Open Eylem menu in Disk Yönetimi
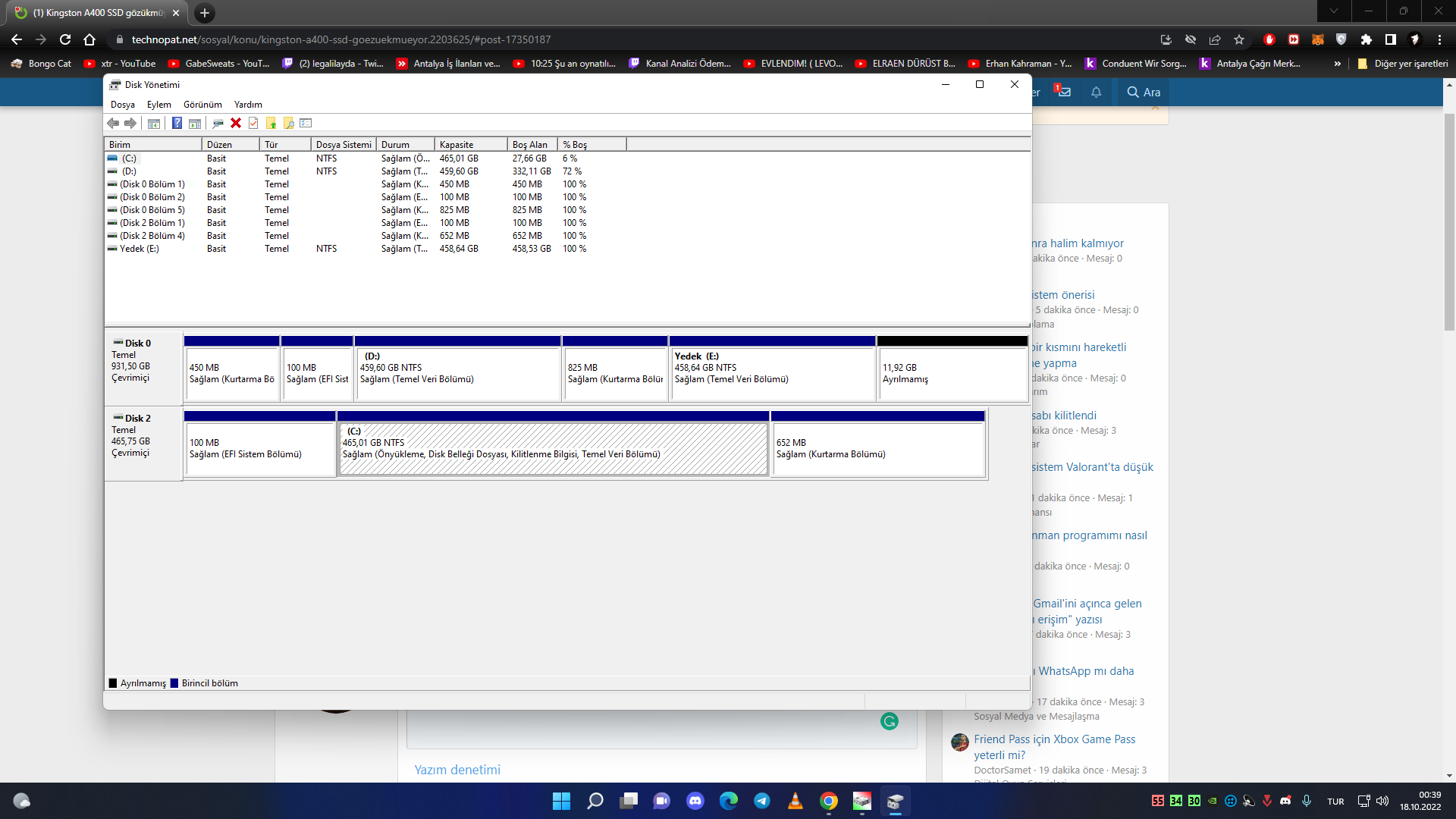The height and width of the screenshot is (819, 1456). 158,105
